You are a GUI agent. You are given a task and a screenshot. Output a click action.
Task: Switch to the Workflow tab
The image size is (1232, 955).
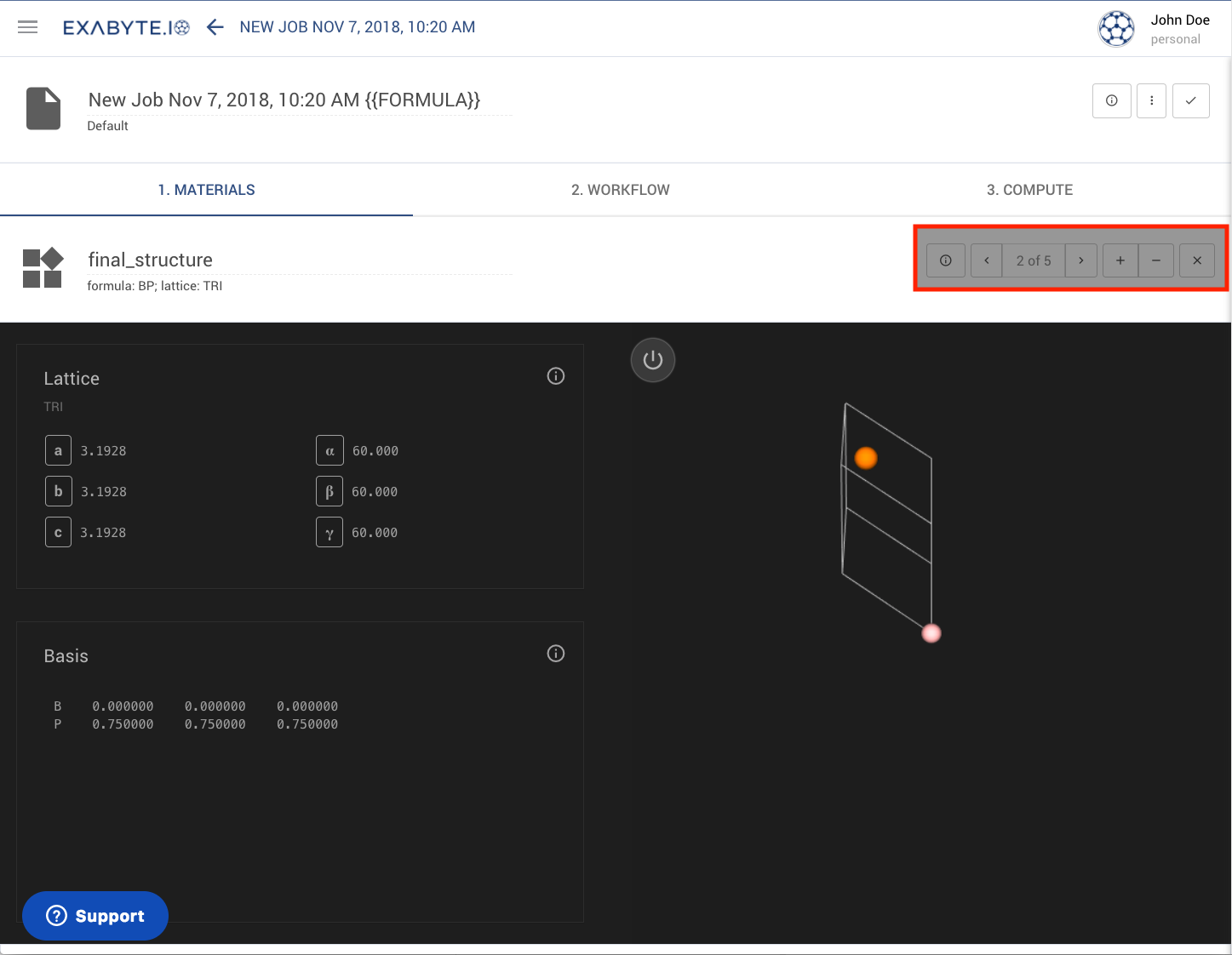[x=620, y=190]
